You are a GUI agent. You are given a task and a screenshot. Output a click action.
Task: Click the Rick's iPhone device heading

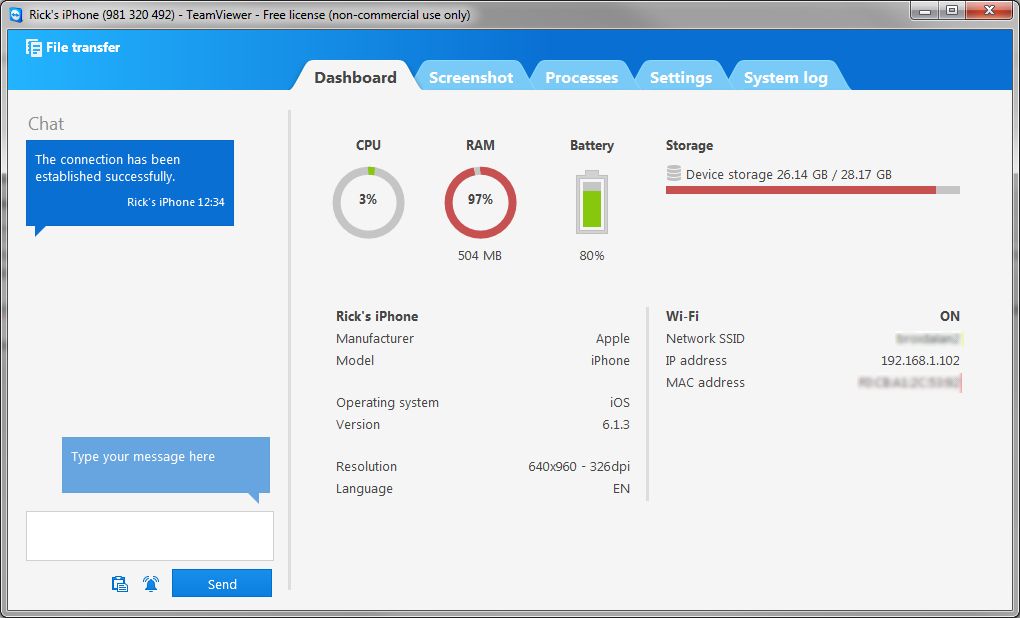coord(377,316)
